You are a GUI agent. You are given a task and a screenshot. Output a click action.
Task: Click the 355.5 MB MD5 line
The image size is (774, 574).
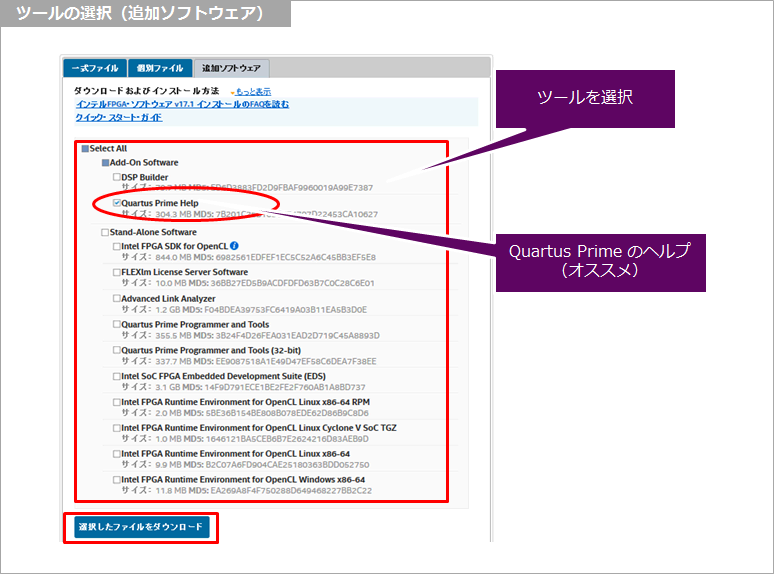[251, 336]
